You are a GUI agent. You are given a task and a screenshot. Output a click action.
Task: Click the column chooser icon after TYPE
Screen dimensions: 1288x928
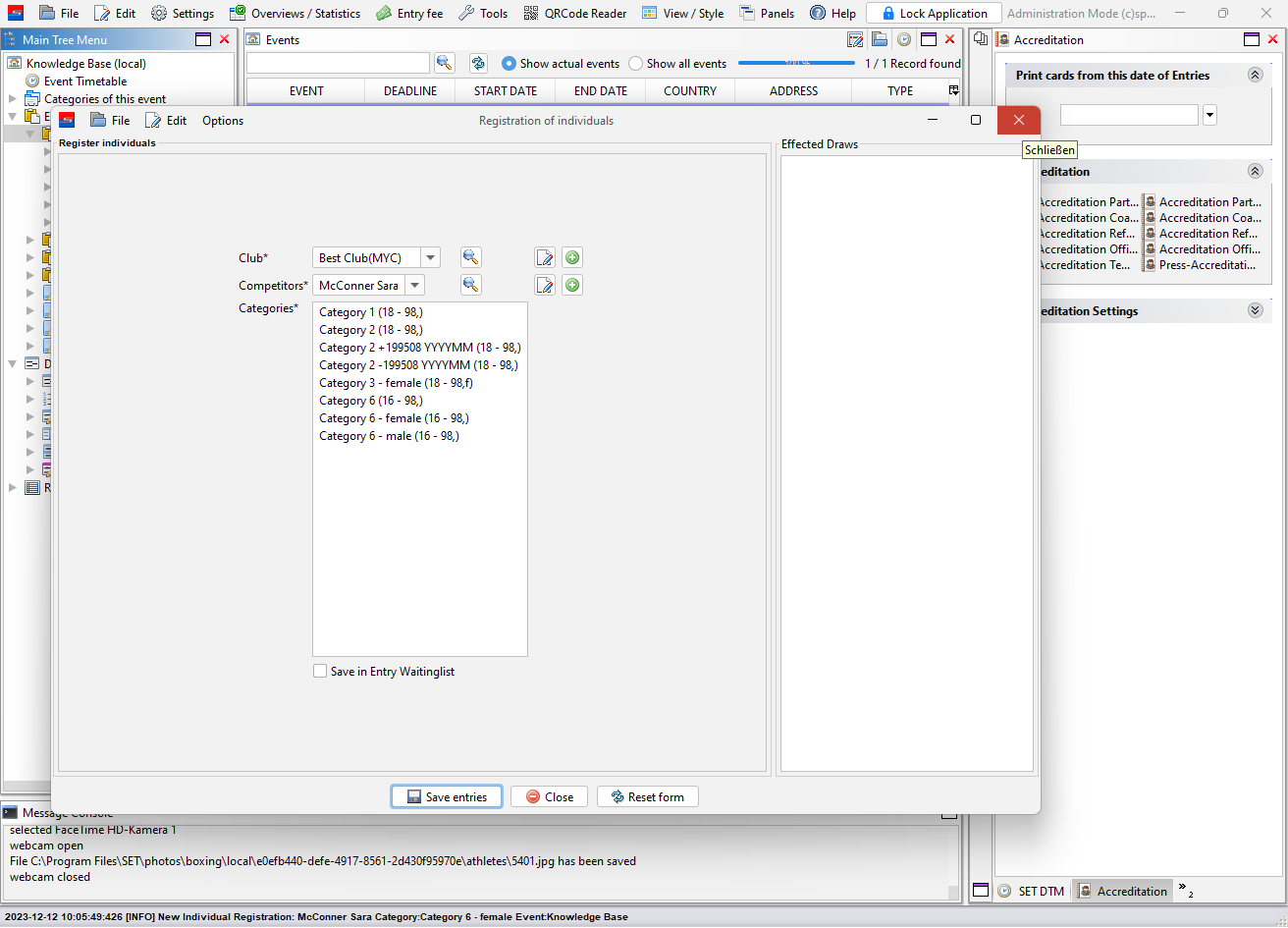pyautogui.click(x=953, y=90)
